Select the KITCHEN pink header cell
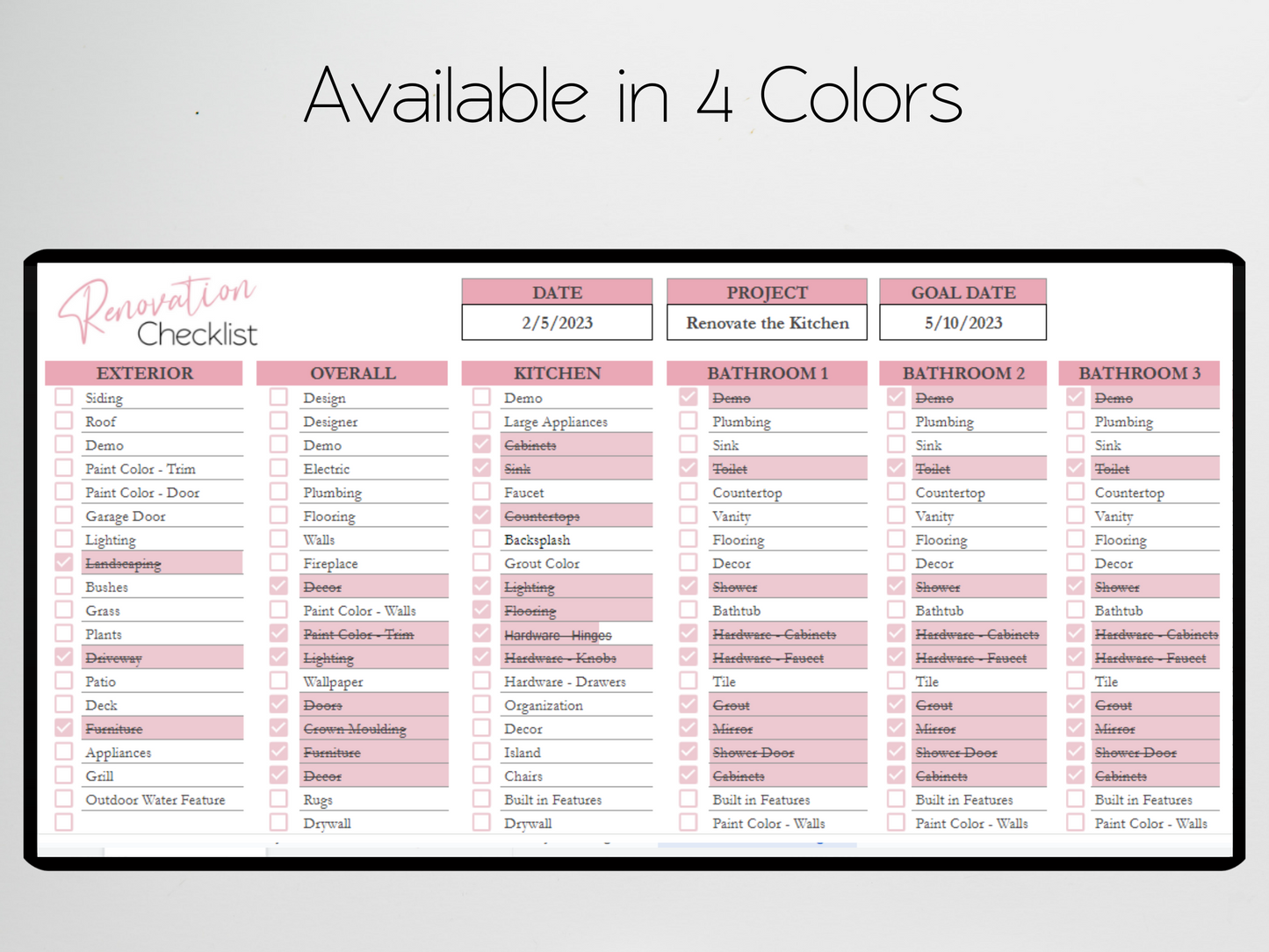 [x=557, y=373]
